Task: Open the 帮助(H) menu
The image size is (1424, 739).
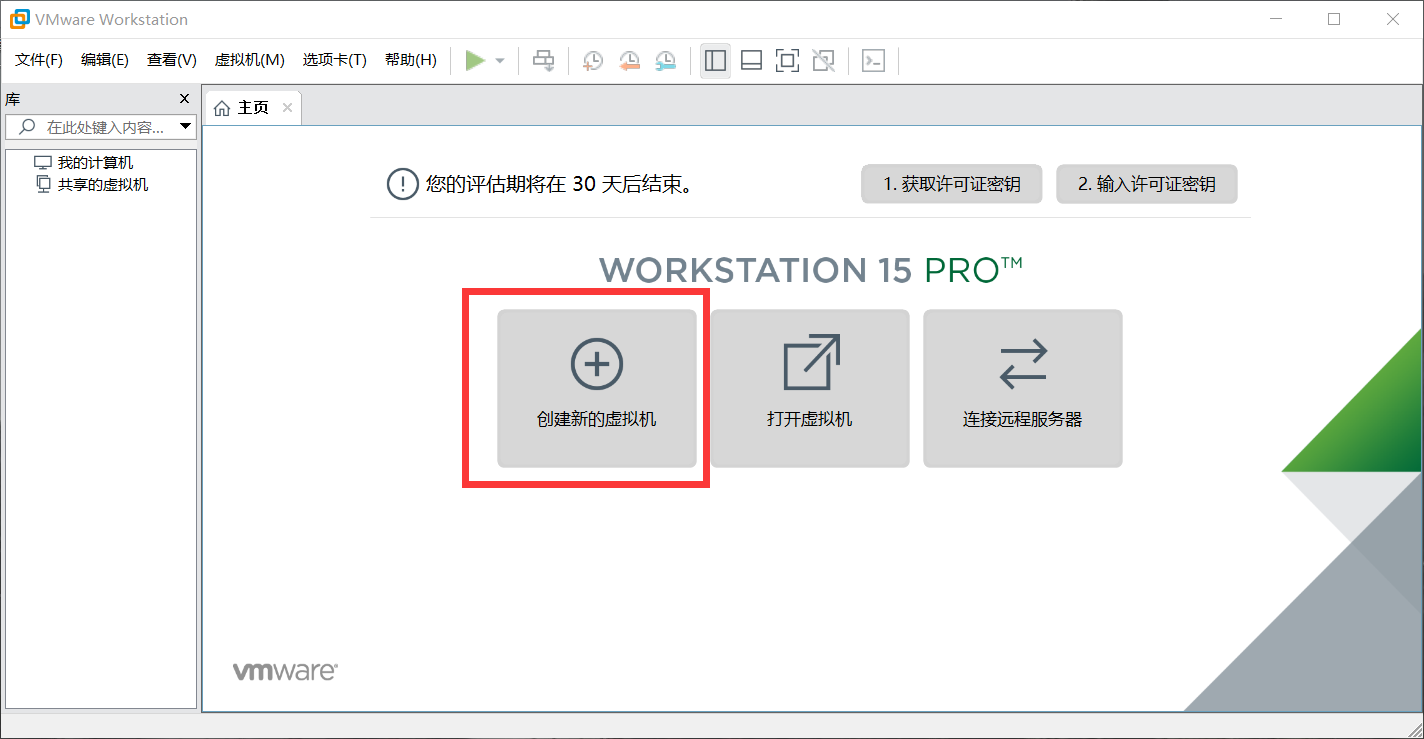Action: pyautogui.click(x=411, y=60)
